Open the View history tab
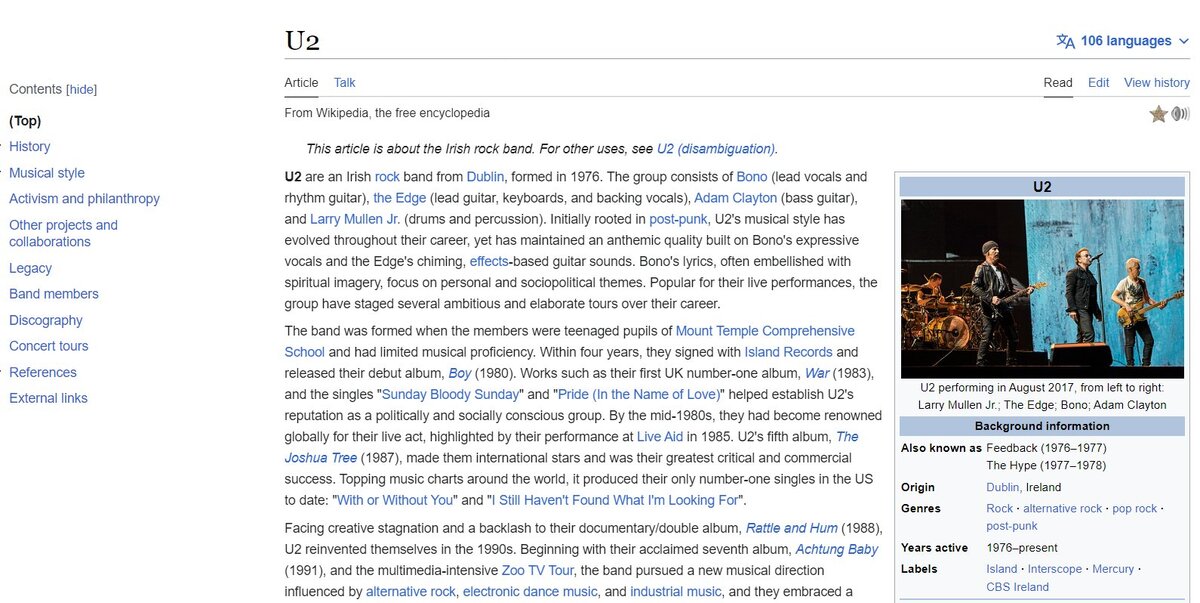Viewport: 1200px width, 603px height. tap(1157, 83)
